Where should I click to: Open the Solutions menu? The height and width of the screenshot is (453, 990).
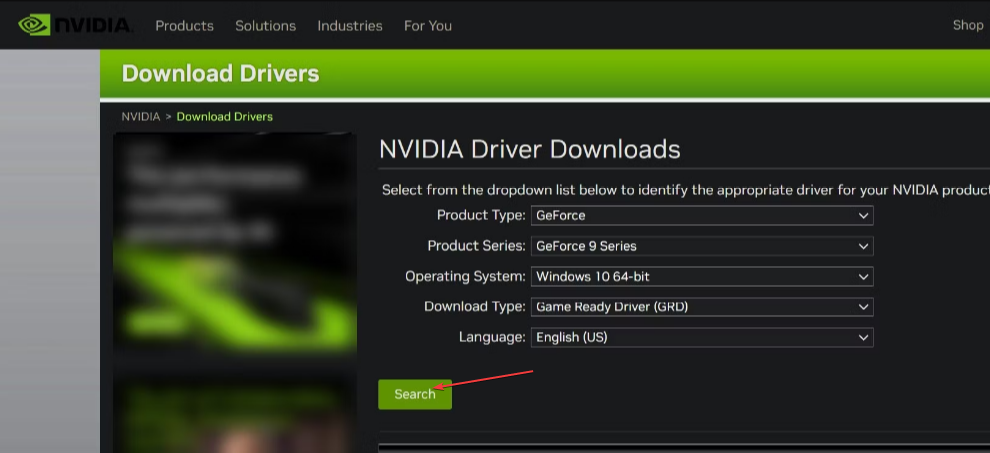point(265,26)
